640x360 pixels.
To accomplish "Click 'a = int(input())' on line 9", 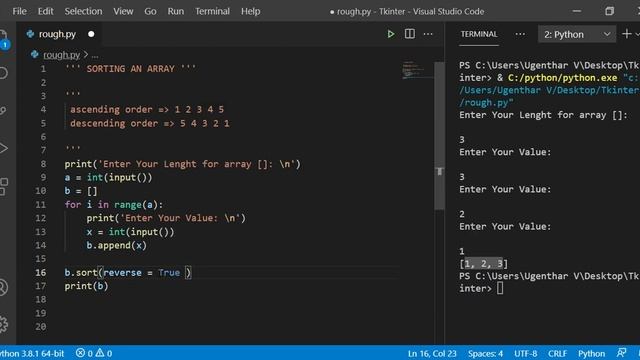I will pyautogui.click(x=108, y=178).
